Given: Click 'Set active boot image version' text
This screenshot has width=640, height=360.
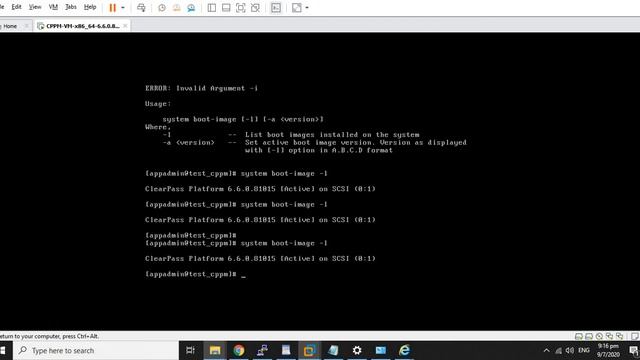Looking at the screenshot, I should click(309, 142).
